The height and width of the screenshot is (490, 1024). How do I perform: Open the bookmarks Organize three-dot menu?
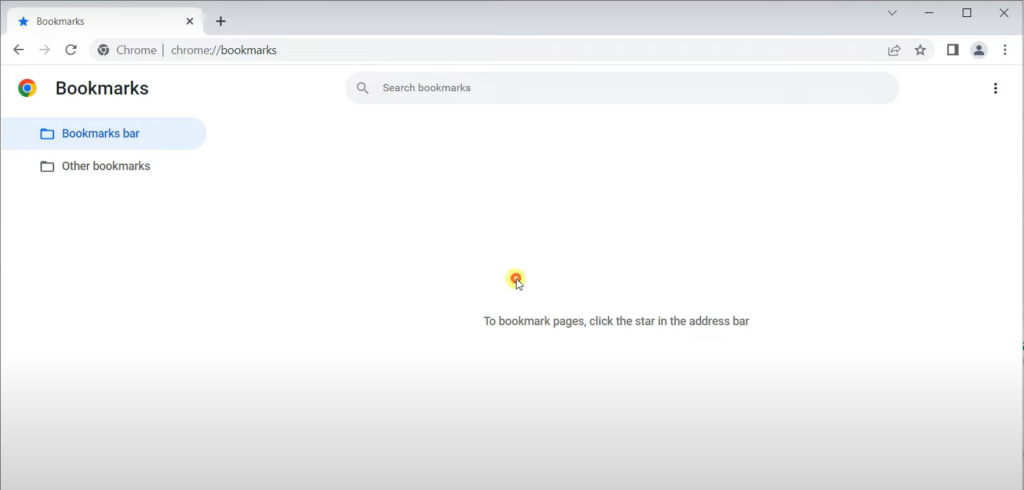click(995, 88)
